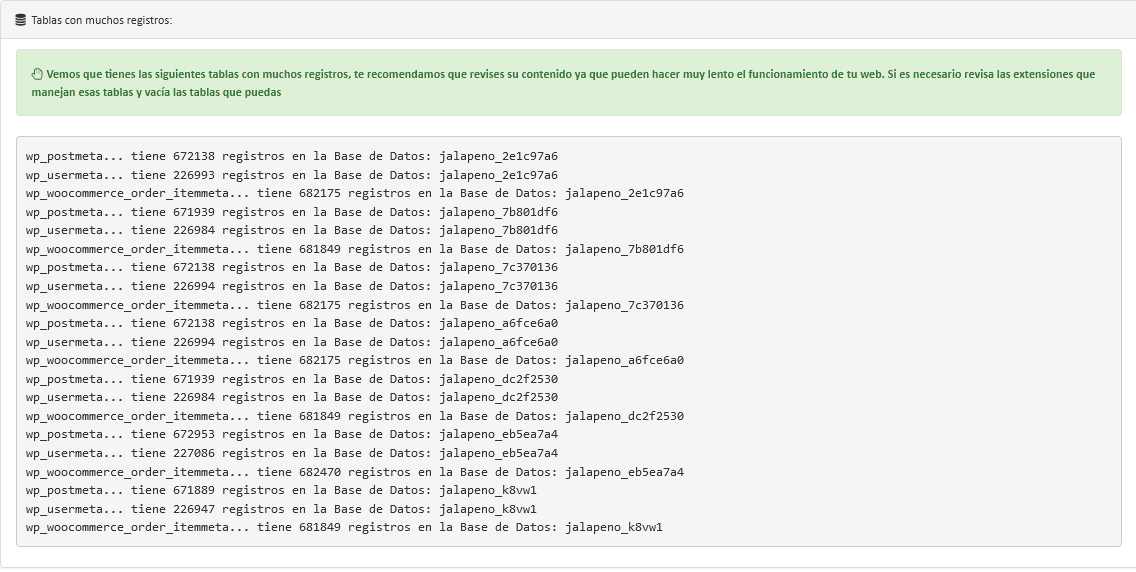Select wp_woocommerce_order_itemmeta row for jalapeno_7b801df6
The image size is (1136, 572).
coord(355,249)
